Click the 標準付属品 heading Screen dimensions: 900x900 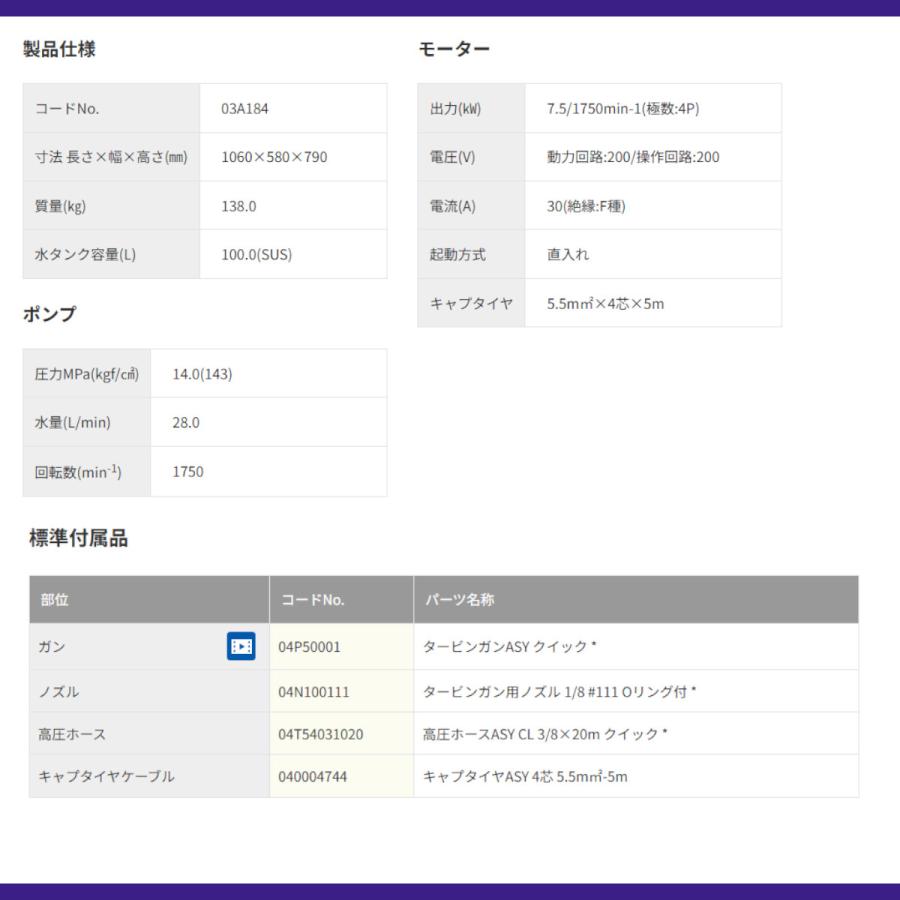[79, 538]
